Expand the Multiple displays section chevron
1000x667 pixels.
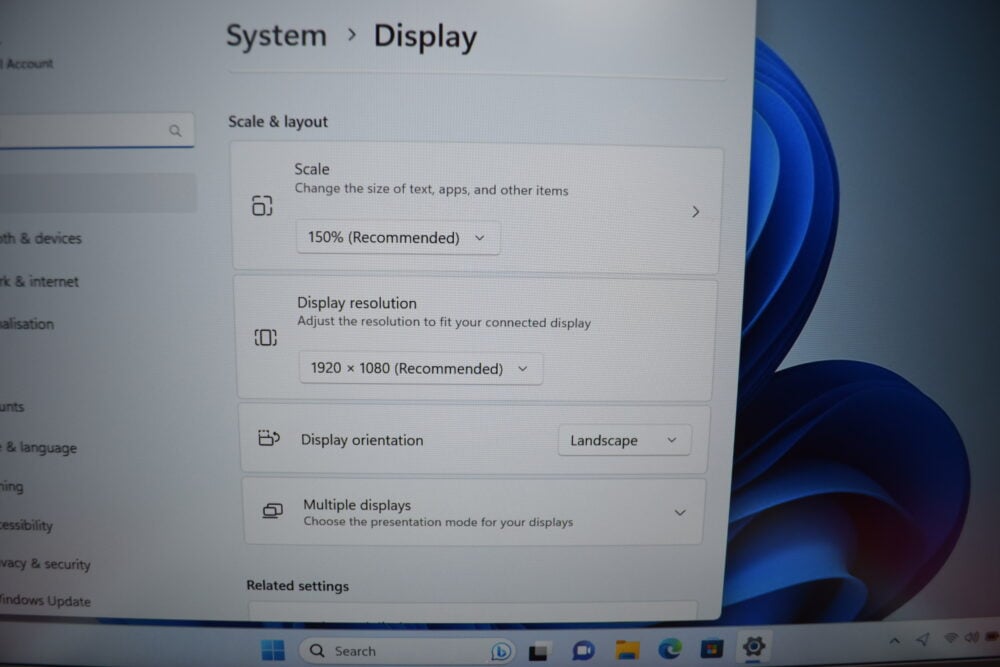point(680,513)
